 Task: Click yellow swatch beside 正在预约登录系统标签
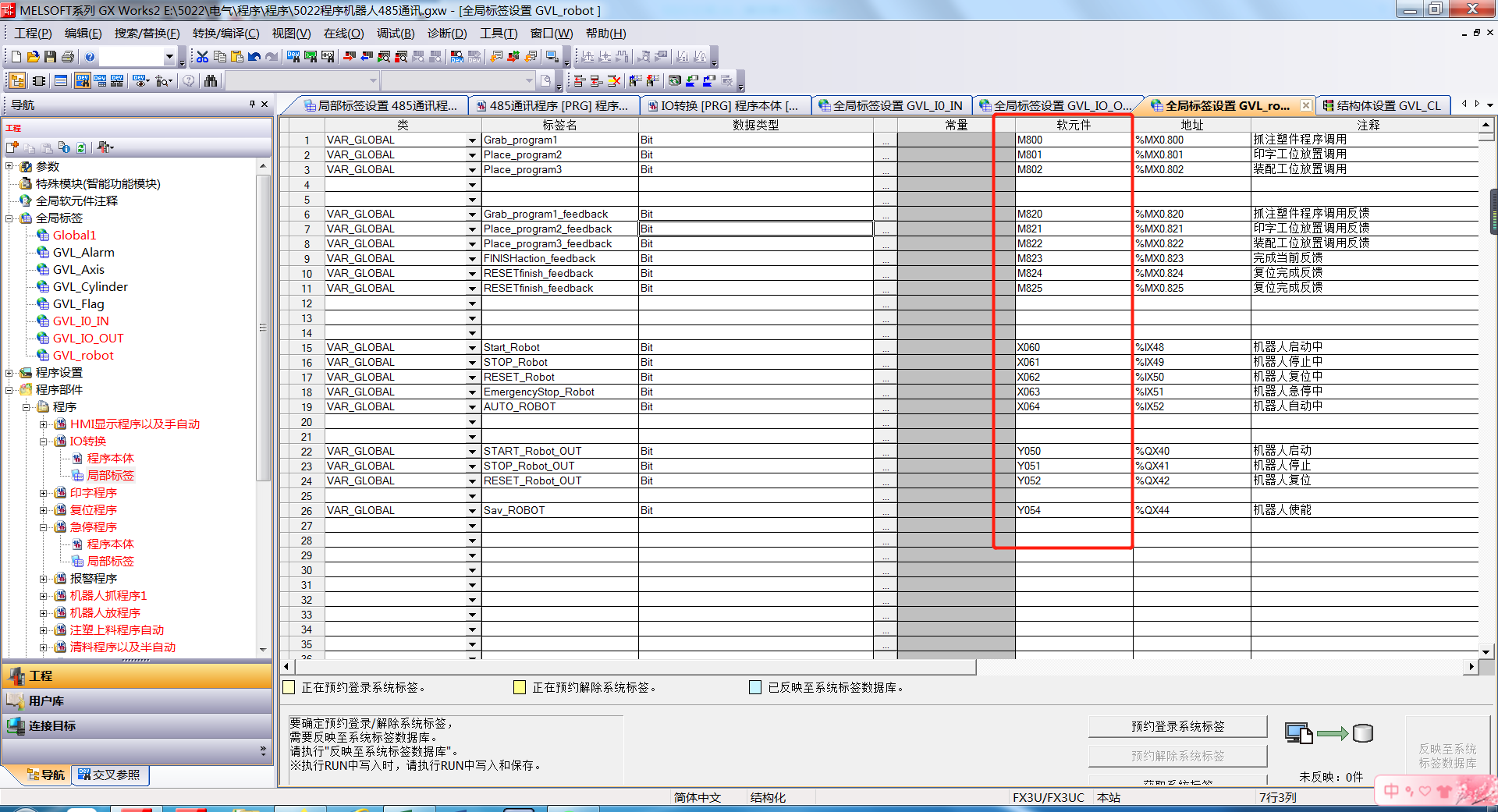(289, 687)
